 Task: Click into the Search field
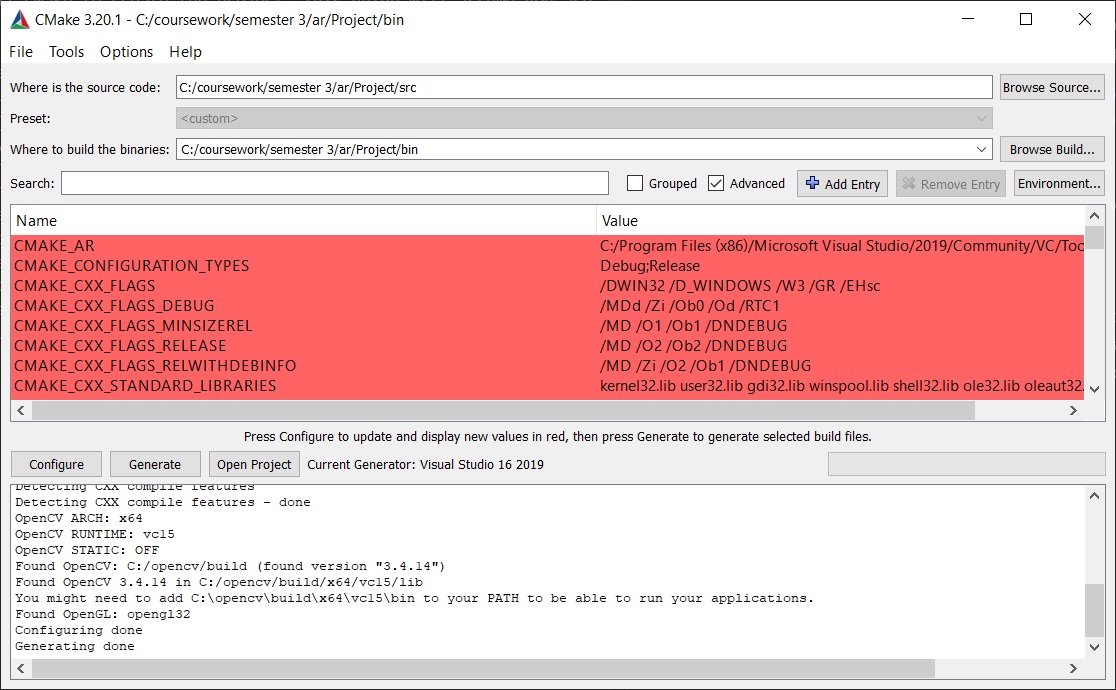[335, 183]
